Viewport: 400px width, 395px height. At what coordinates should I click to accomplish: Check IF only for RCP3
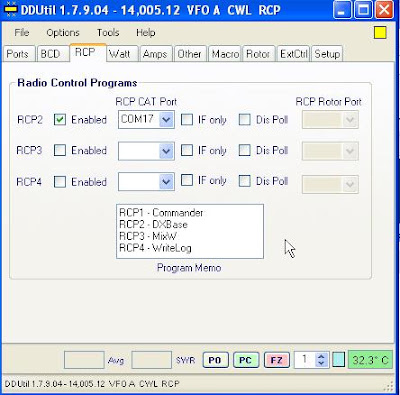click(x=187, y=150)
